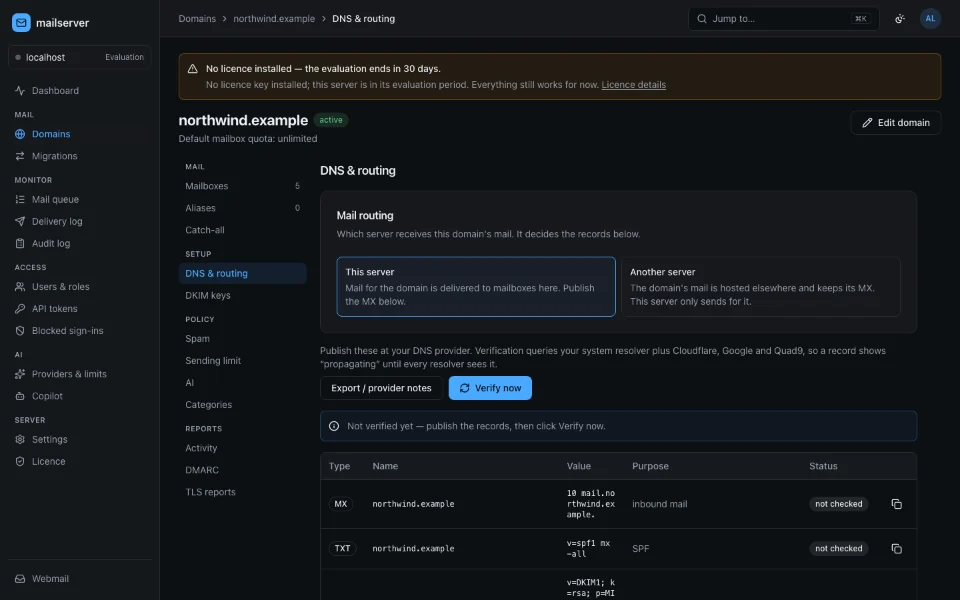Select DNS & routing in setup

pos(242,274)
